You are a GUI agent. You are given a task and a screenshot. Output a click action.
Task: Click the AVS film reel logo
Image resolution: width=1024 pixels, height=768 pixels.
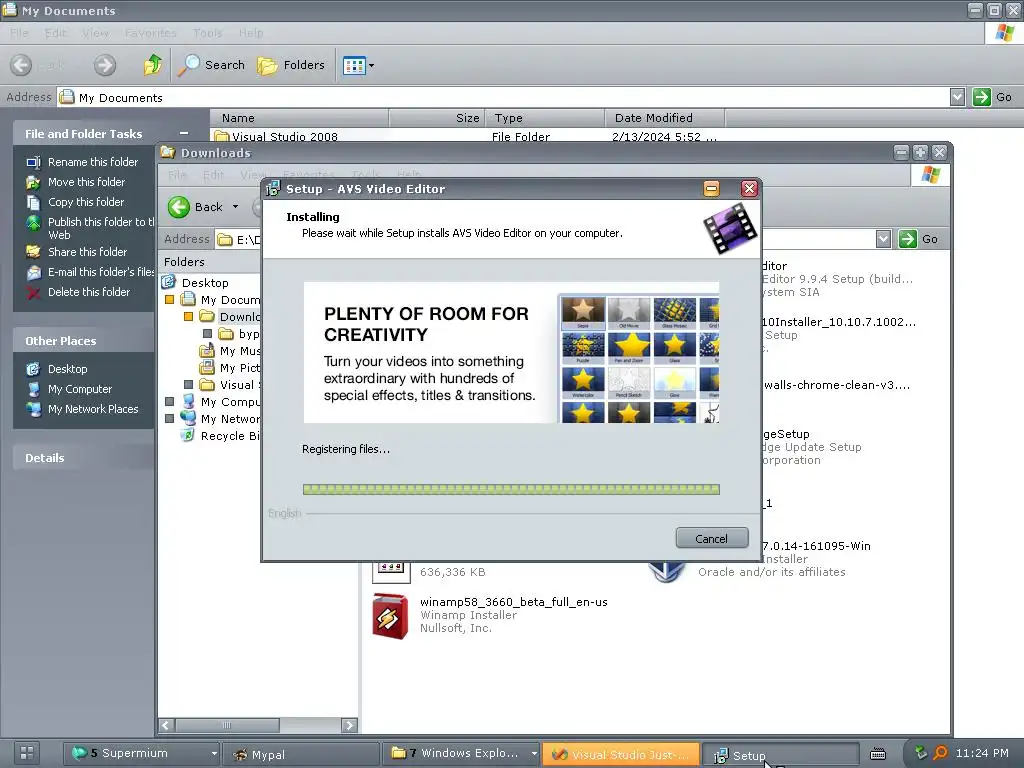[730, 228]
